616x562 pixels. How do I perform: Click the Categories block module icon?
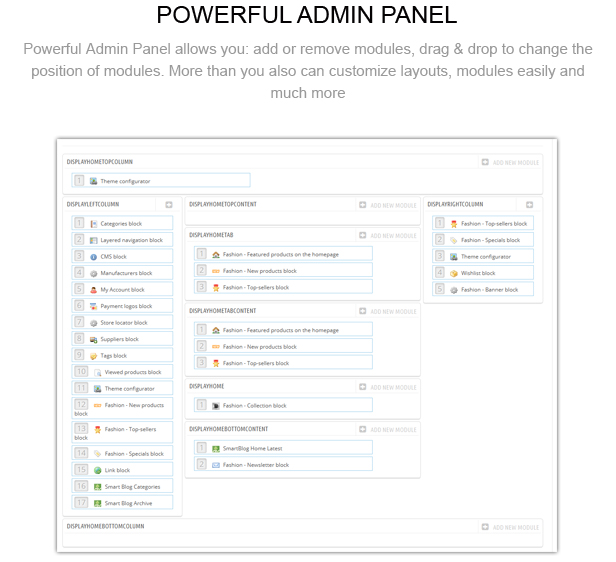point(94,224)
